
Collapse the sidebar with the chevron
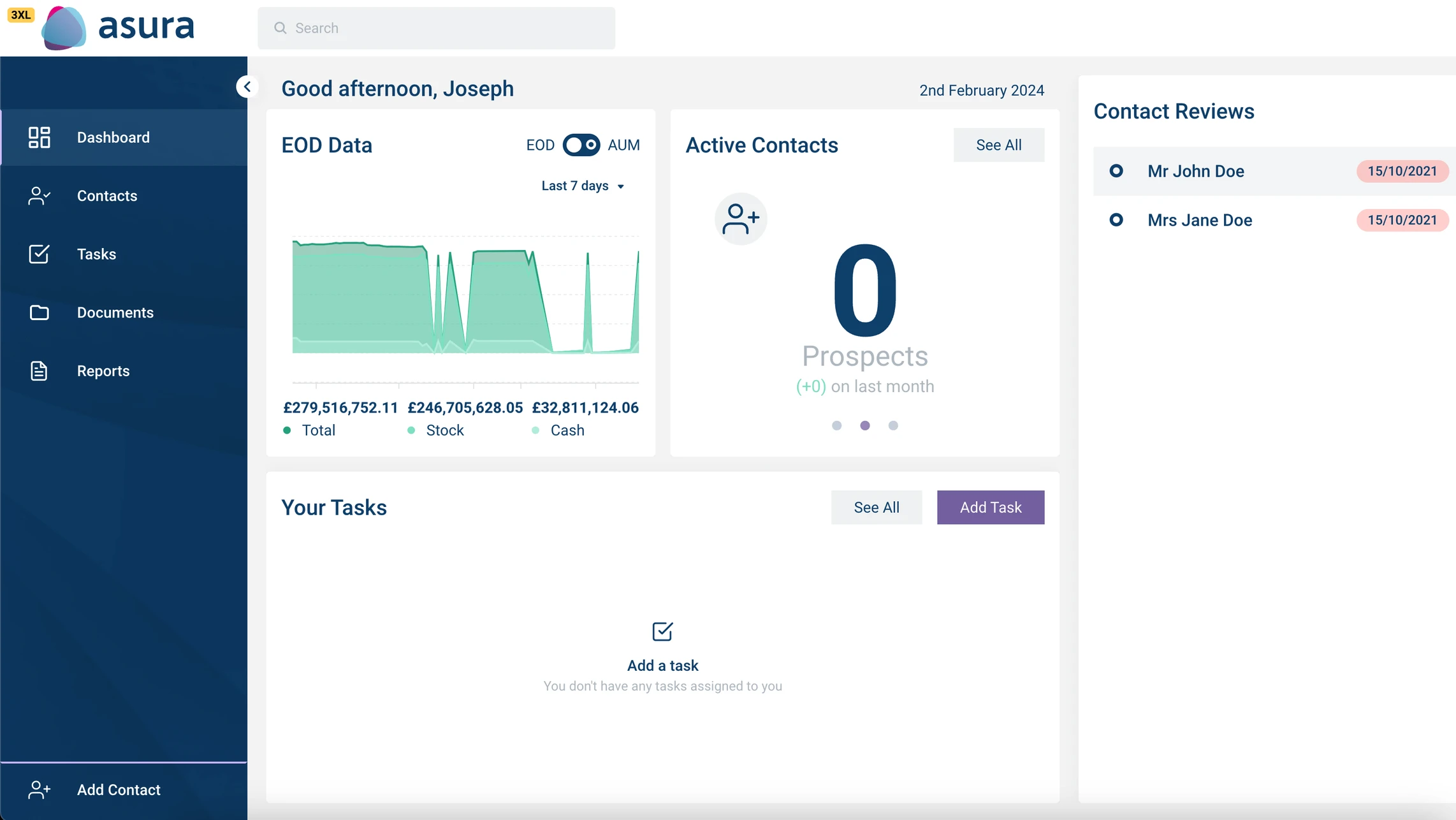click(247, 87)
